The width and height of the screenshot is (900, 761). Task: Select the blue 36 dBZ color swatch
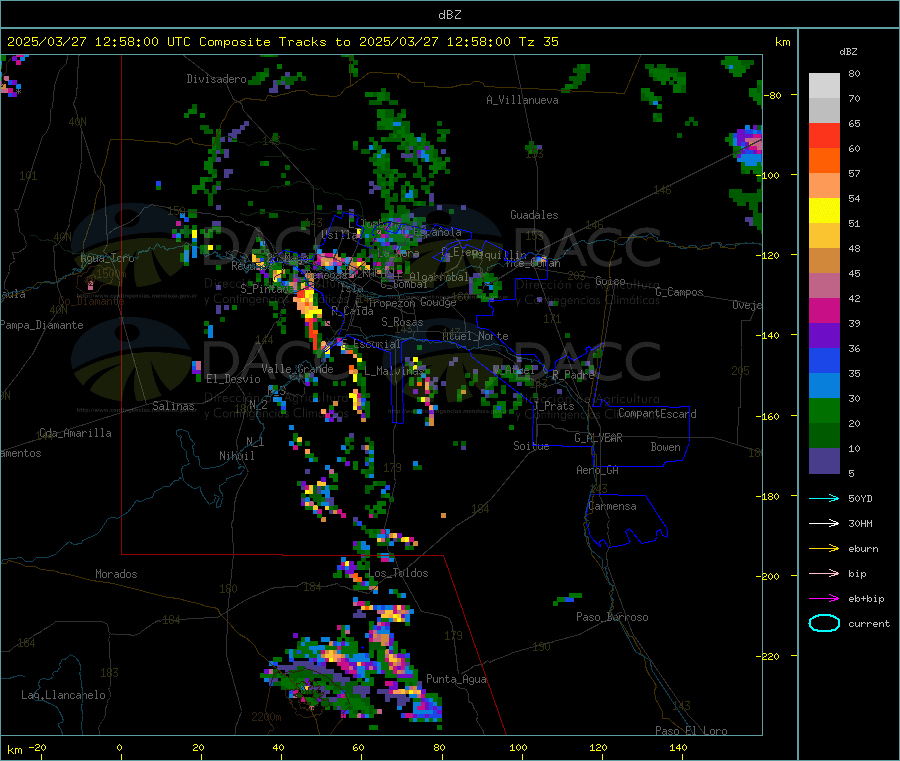click(x=824, y=360)
